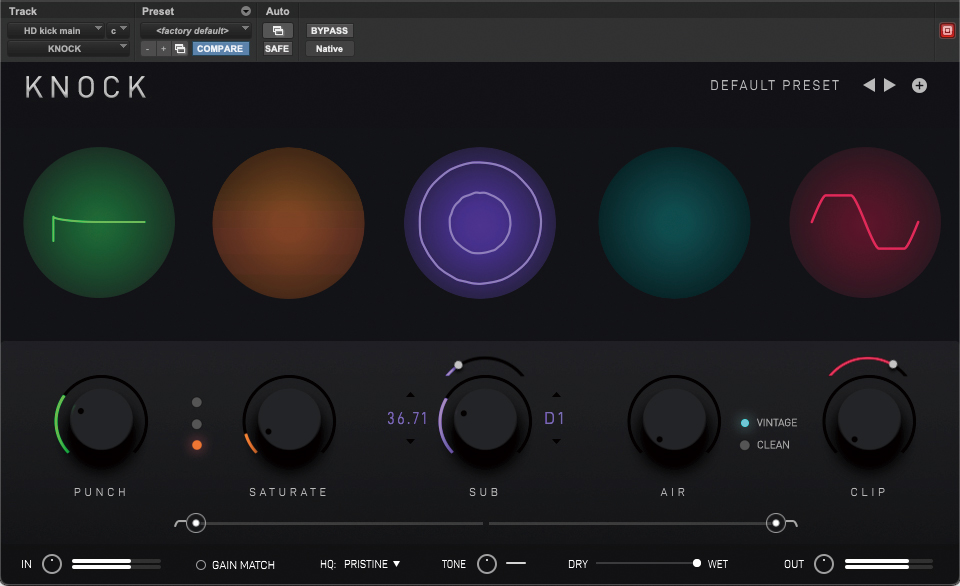Click the purple Sub rings orb

[x=480, y=222]
